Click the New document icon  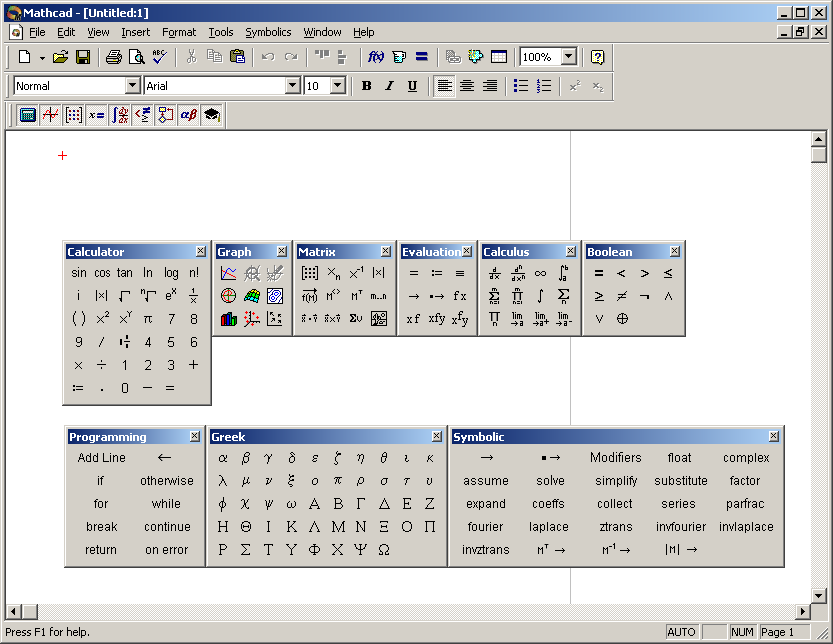pyautogui.click(x=24, y=57)
